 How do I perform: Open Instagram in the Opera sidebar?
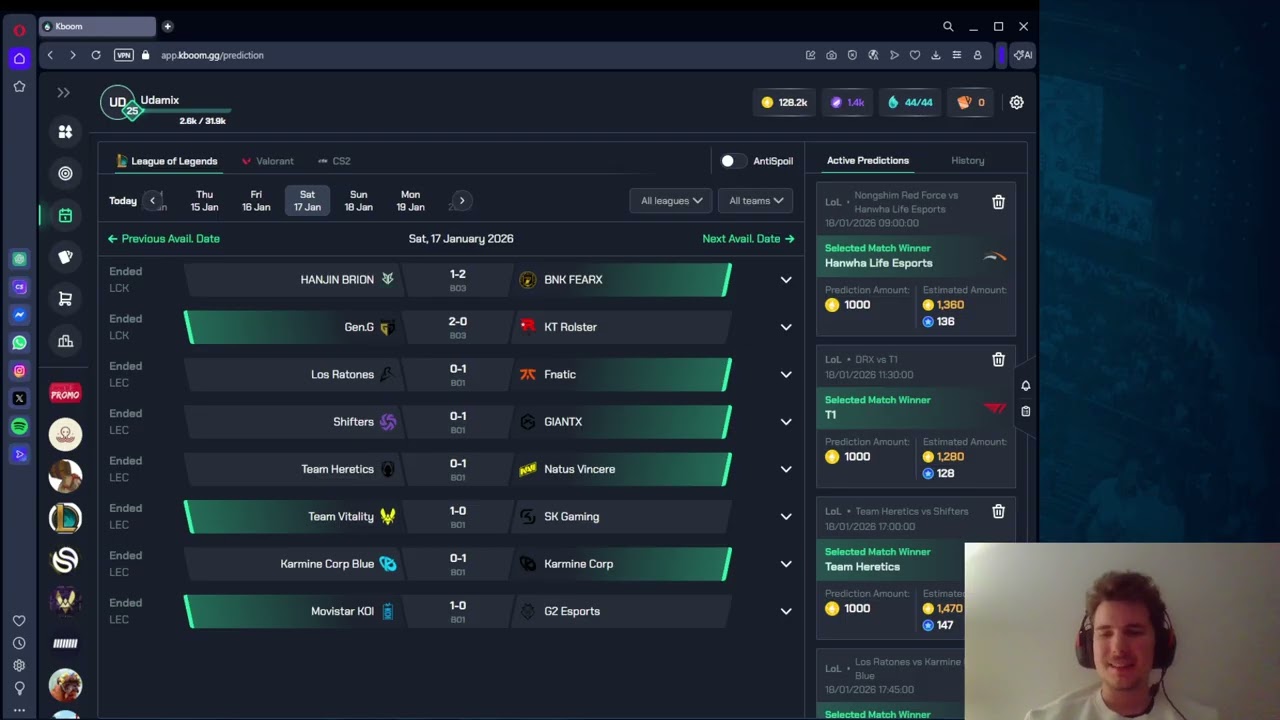tap(19, 371)
